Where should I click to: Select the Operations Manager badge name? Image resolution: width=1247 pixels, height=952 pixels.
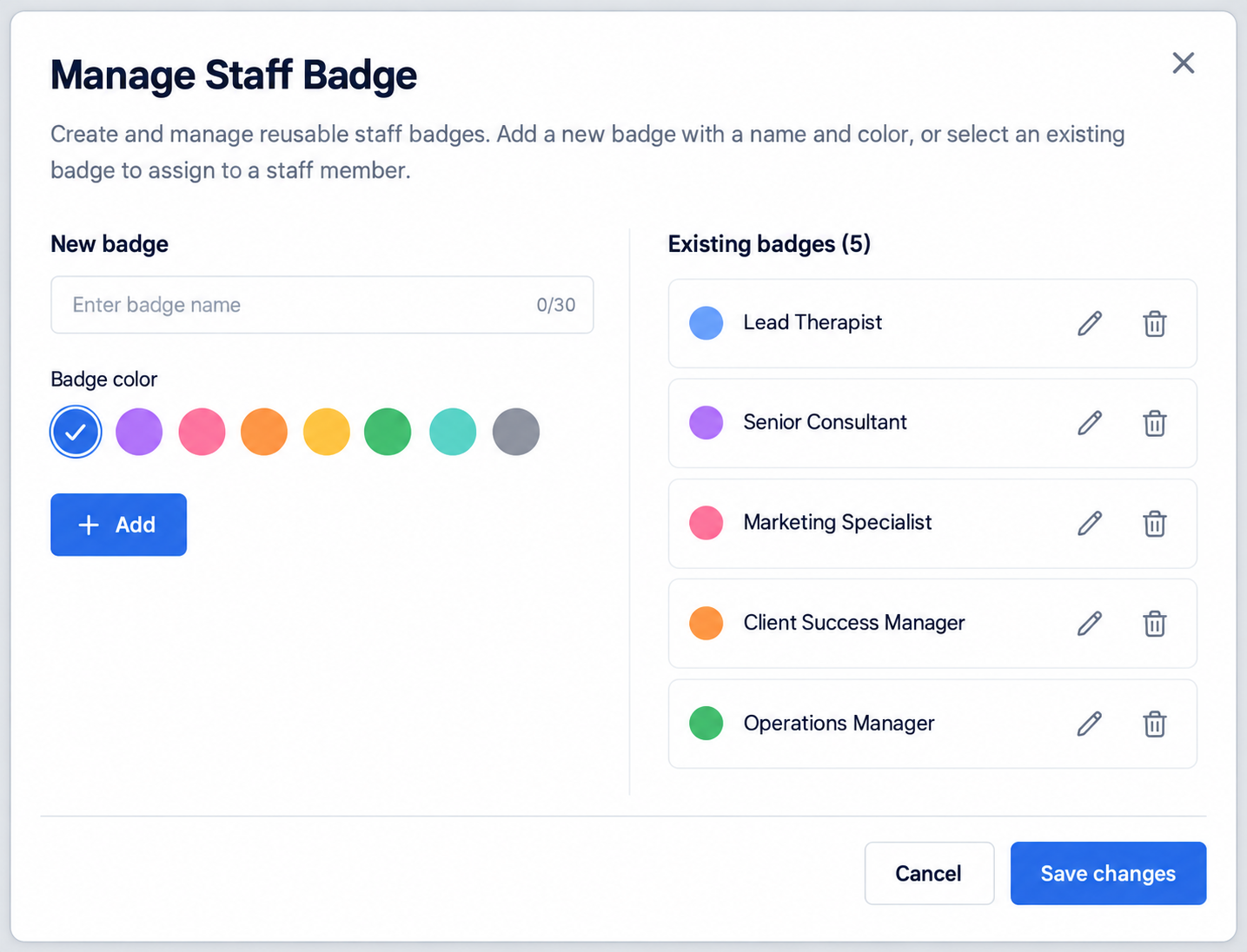pyautogui.click(x=839, y=723)
